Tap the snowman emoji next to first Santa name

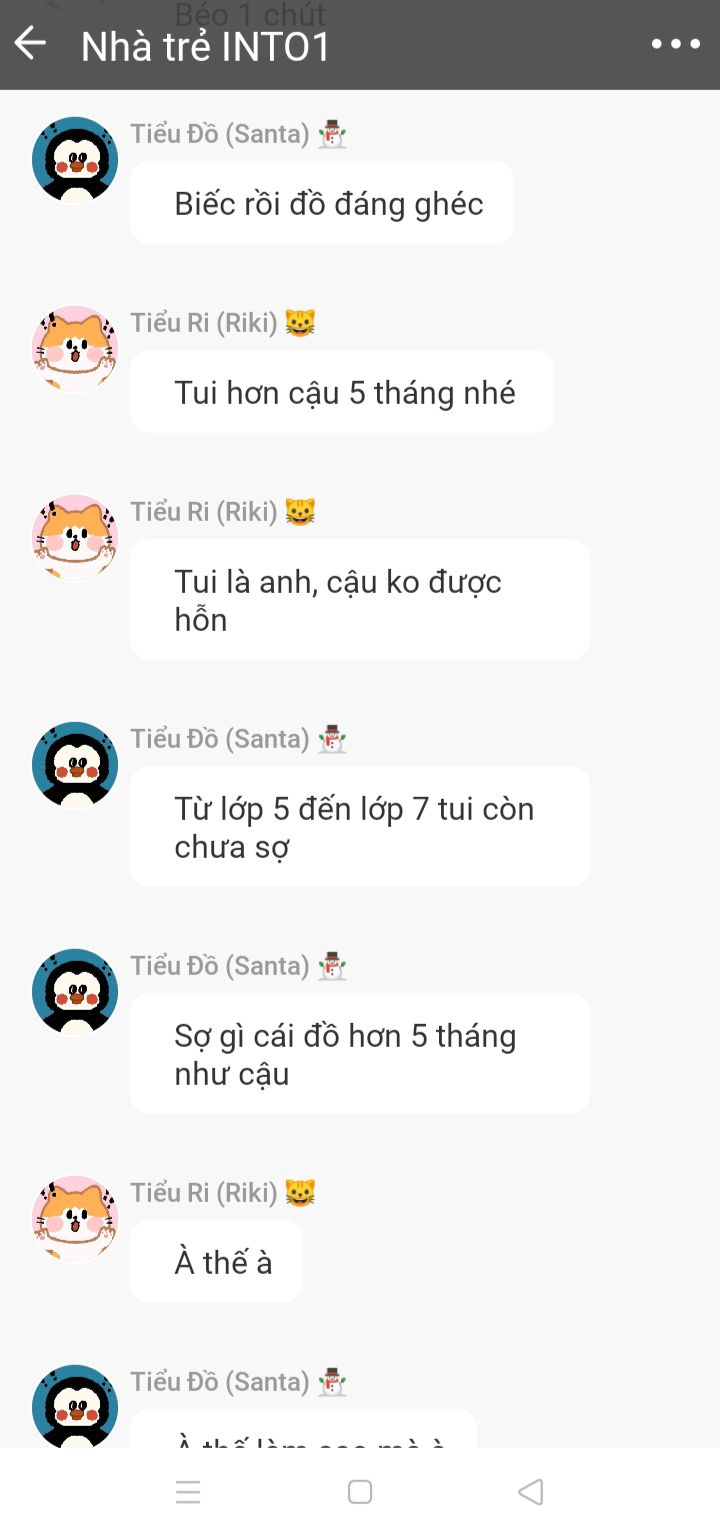click(x=332, y=134)
